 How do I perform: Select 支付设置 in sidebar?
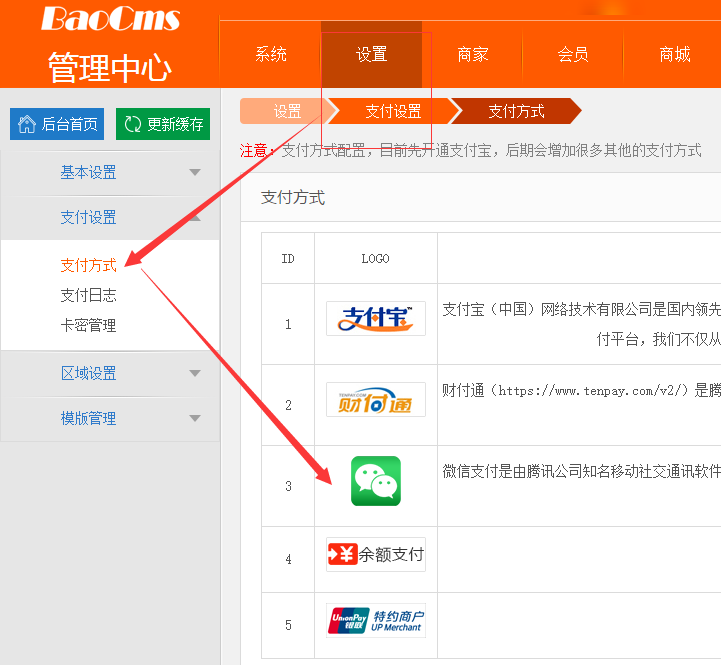click(88, 218)
